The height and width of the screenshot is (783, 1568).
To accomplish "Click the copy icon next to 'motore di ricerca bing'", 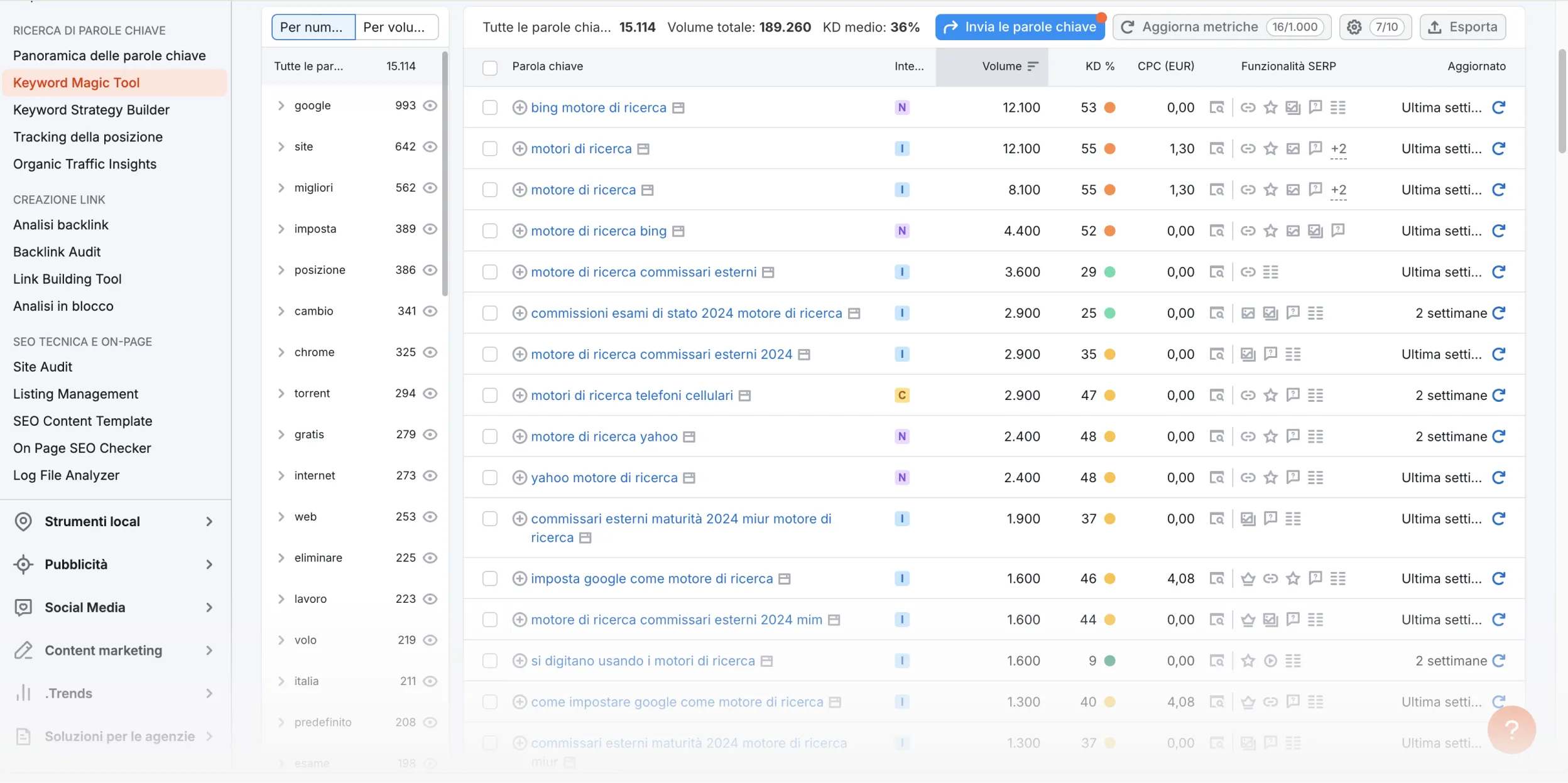I will 678,231.
